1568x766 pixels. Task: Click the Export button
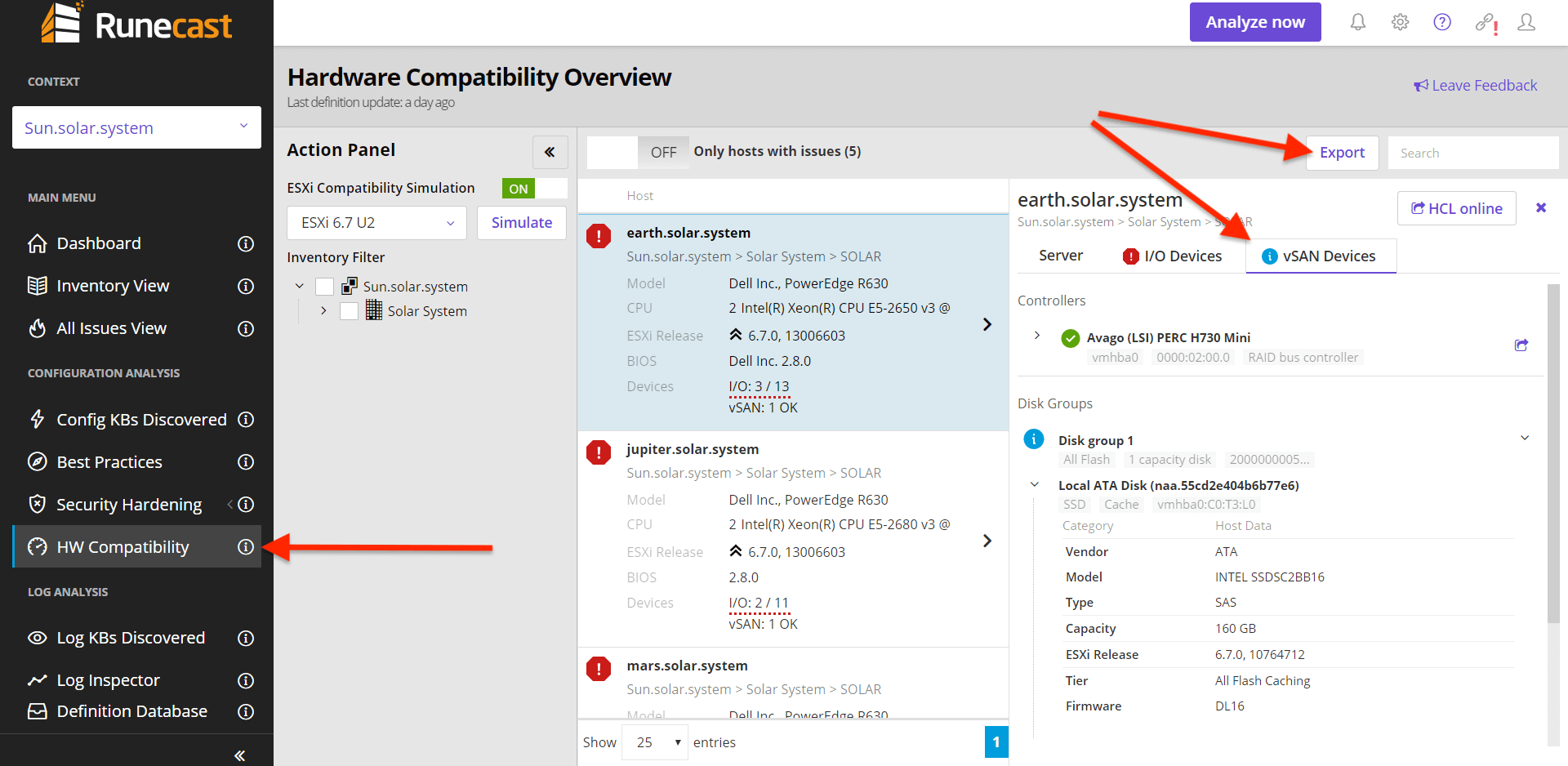coord(1342,153)
